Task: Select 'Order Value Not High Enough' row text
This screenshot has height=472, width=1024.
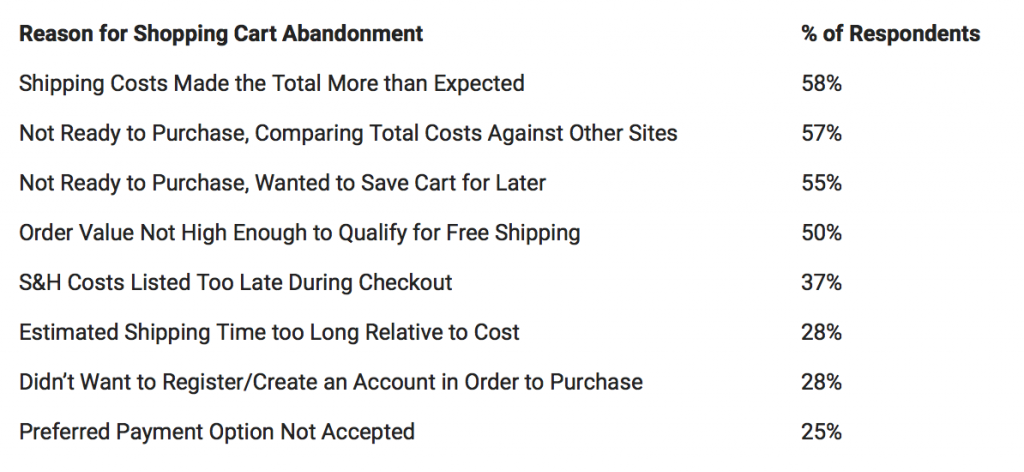Action: (299, 233)
